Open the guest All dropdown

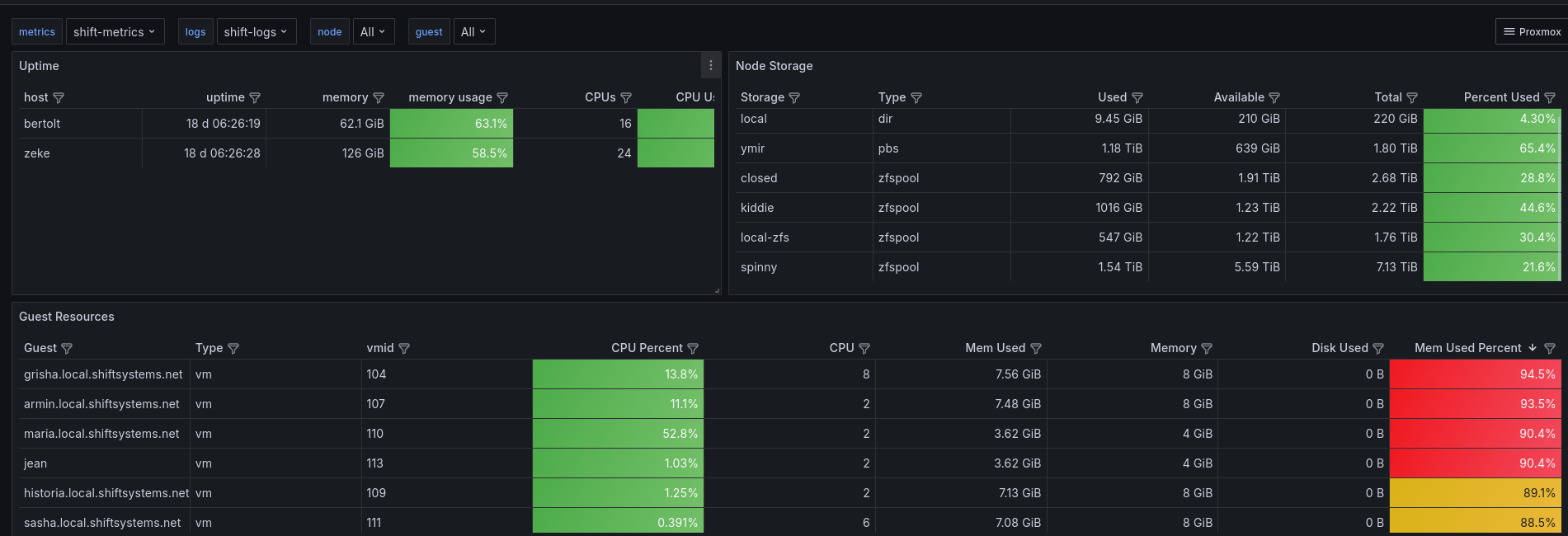click(x=473, y=32)
